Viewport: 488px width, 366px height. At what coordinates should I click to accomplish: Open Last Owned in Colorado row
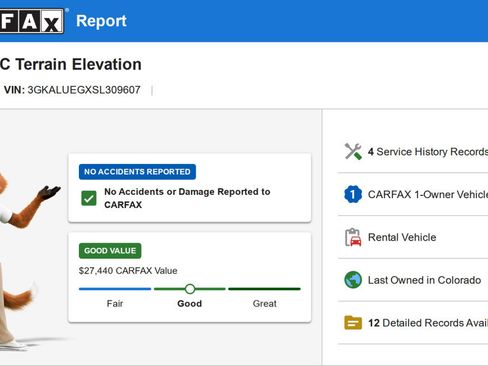pos(413,280)
